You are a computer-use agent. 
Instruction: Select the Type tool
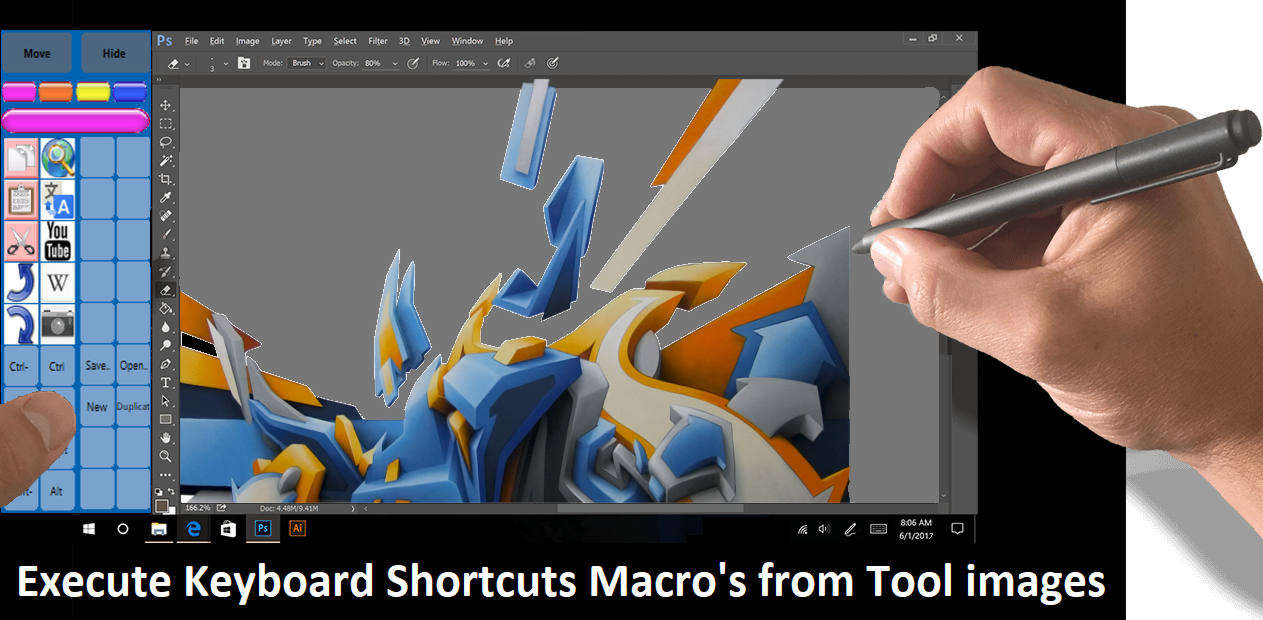pos(166,382)
